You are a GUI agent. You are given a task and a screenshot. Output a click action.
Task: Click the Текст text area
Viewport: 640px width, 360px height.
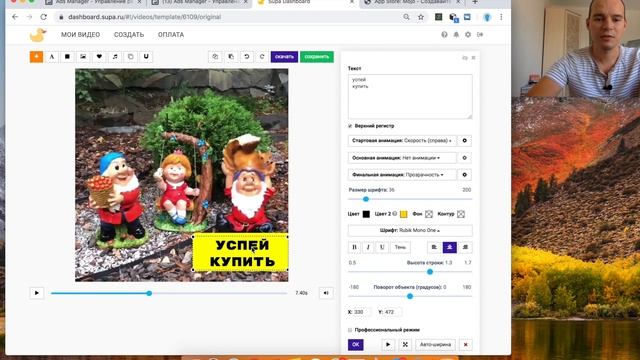tap(410, 97)
